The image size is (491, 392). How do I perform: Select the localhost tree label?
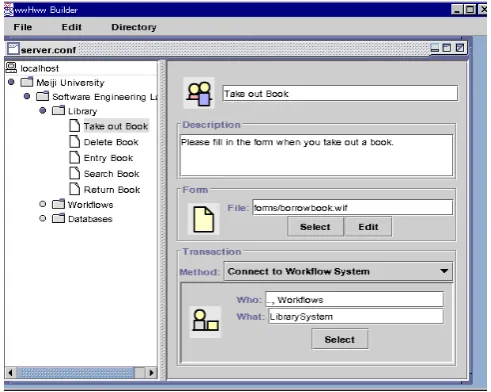pos(40,68)
